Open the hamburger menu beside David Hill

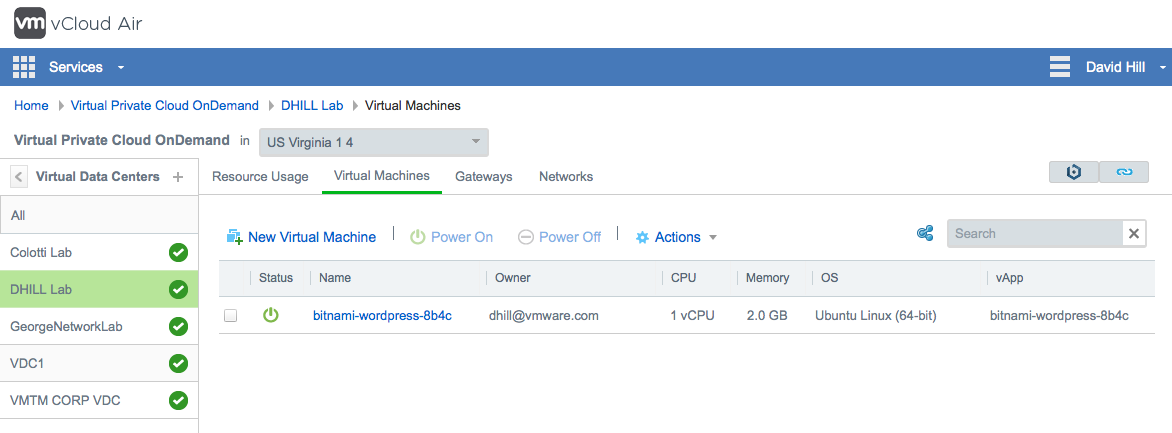click(1061, 67)
